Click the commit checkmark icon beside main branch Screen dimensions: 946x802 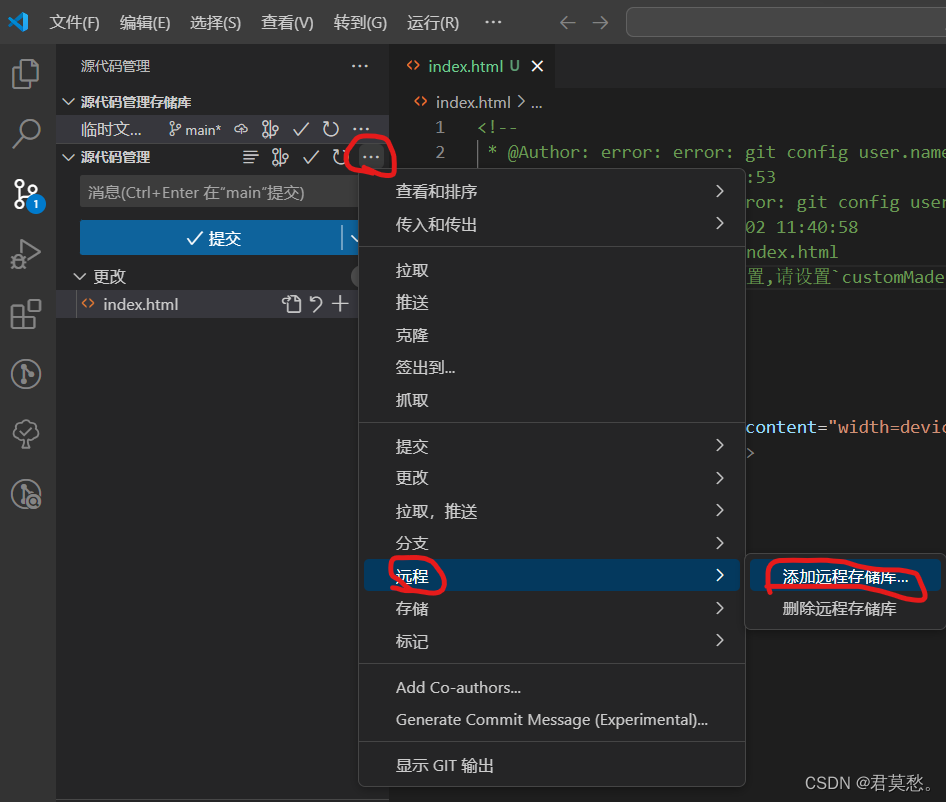(x=300, y=128)
